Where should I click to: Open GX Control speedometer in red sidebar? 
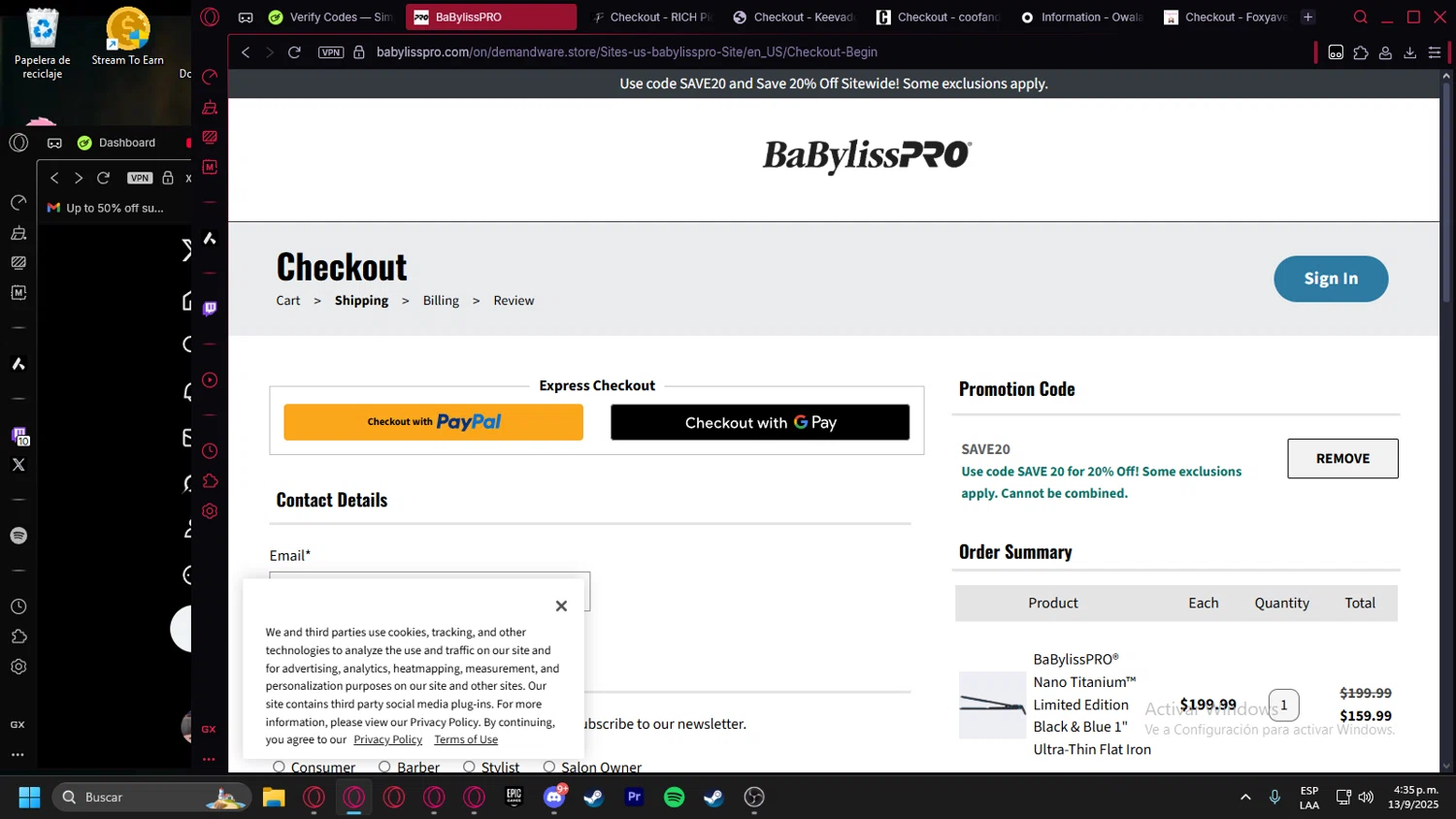coord(210,77)
